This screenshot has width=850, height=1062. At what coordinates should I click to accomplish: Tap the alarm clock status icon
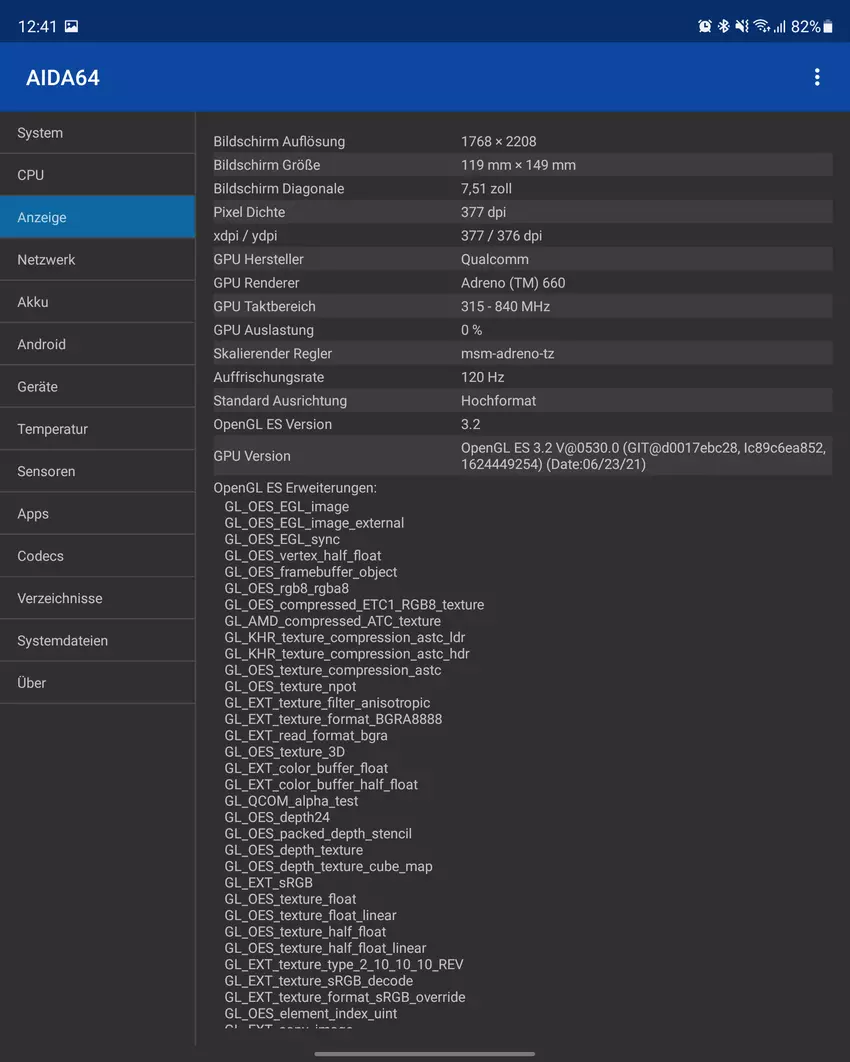(x=705, y=27)
